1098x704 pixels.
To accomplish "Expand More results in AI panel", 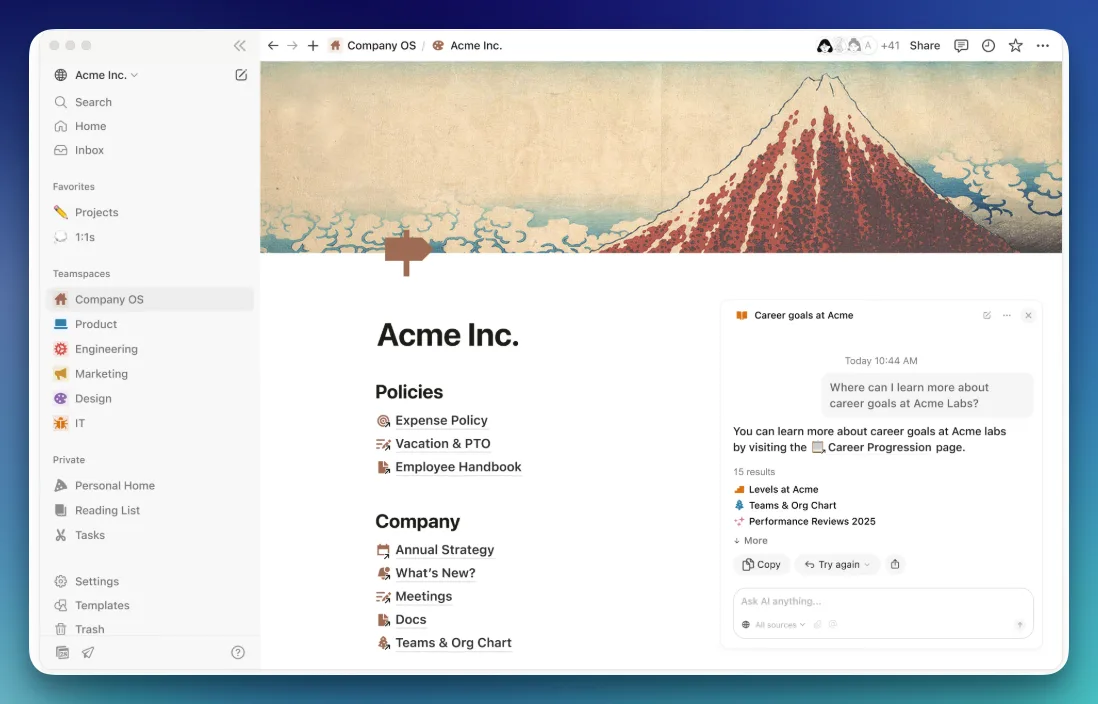I will (751, 541).
